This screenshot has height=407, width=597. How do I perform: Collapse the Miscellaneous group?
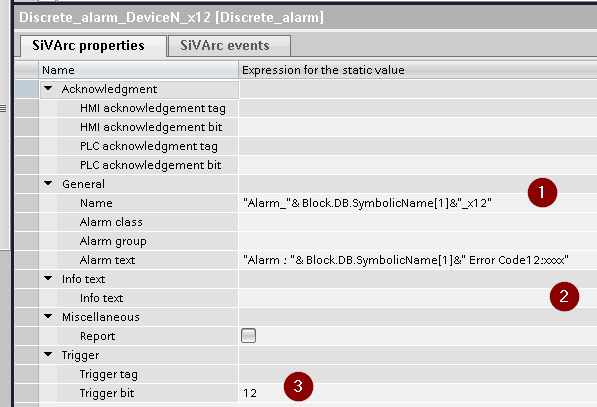[48, 316]
